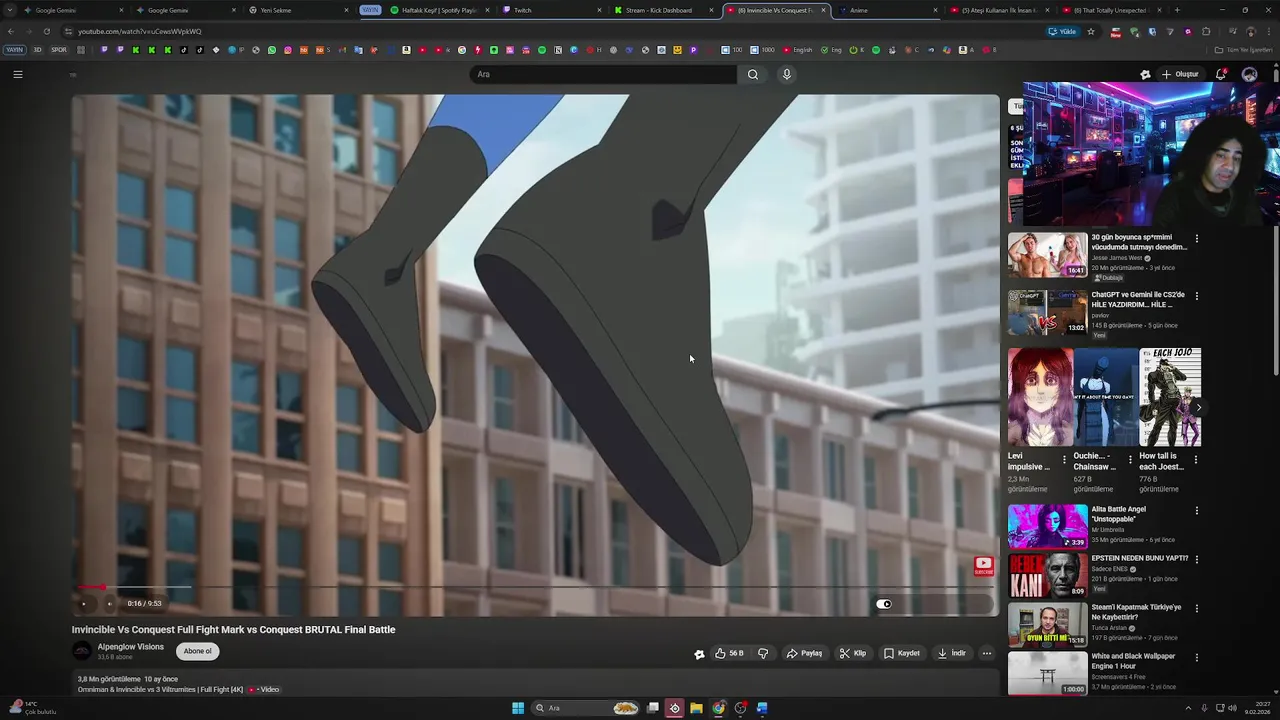The image size is (1280, 720).
Task: Open the 'Levi impulsive' short
Action: click(1040, 397)
